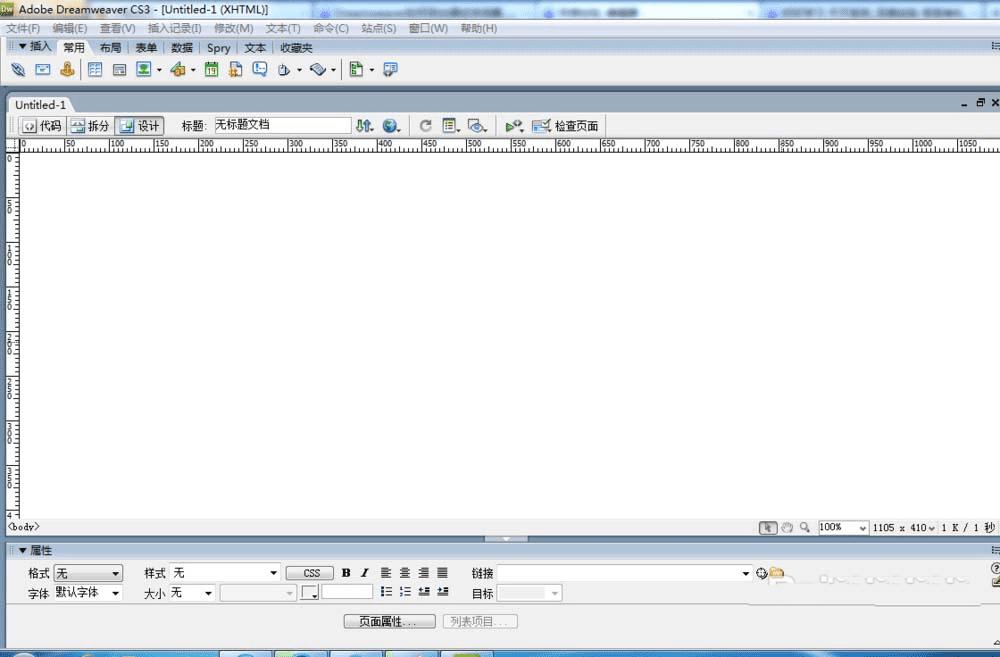Open the 编辑(E) menu
Screen dimensions: 1000x657
point(70,28)
